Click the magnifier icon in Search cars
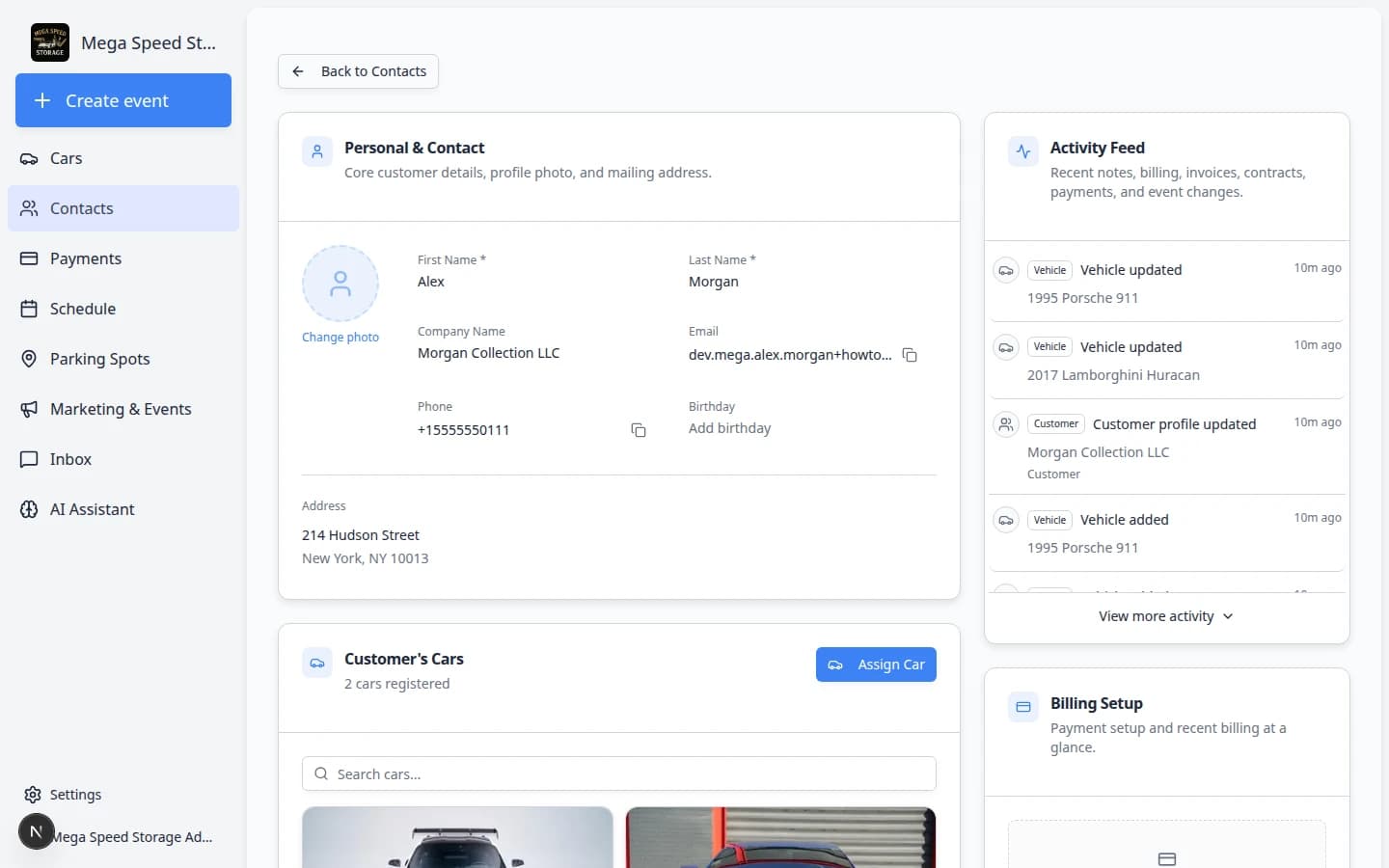The image size is (1389, 868). pyautogui.click(x=321, y=773)
